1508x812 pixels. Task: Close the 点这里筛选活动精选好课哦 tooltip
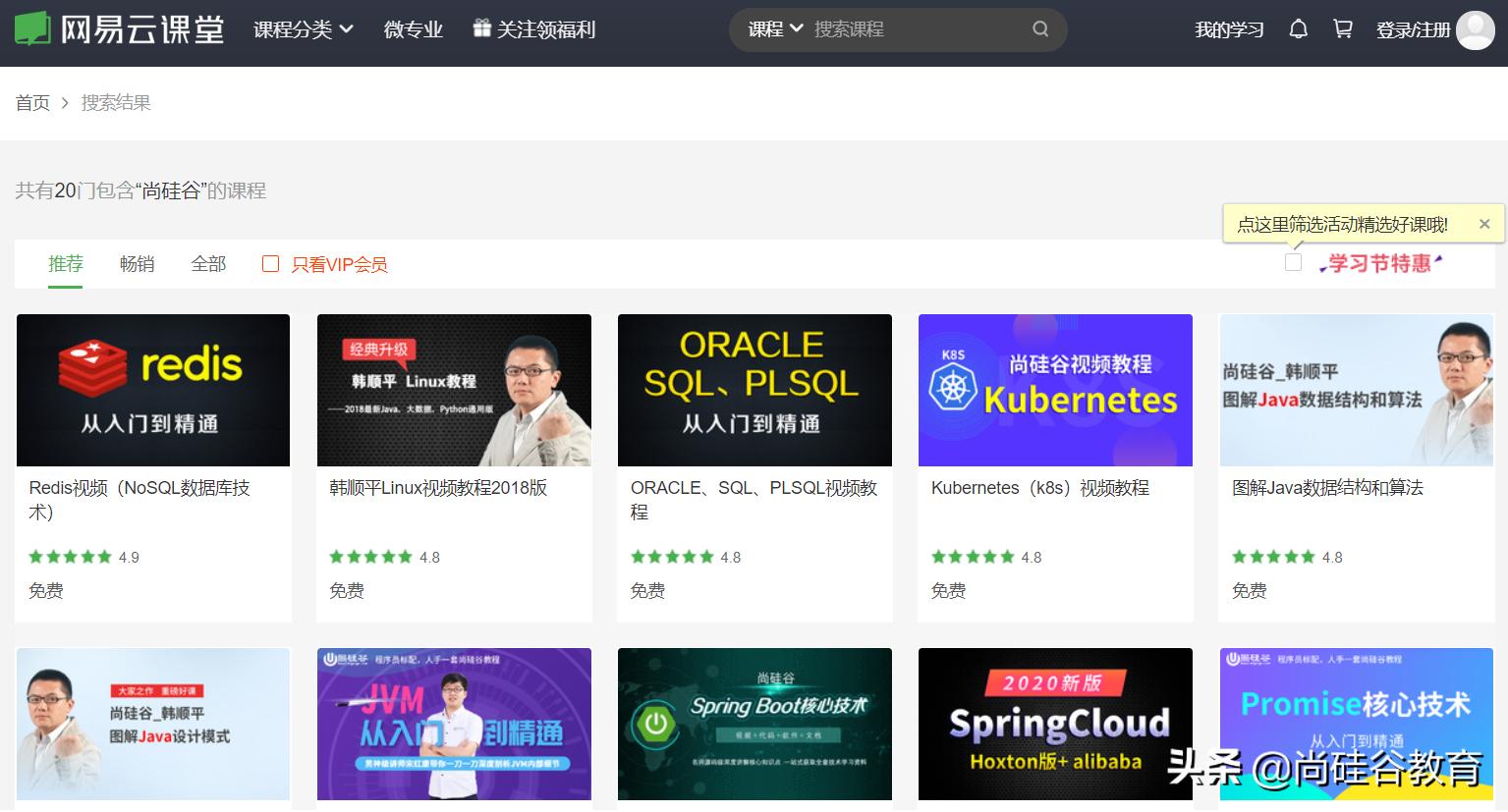pos(1484,224)
